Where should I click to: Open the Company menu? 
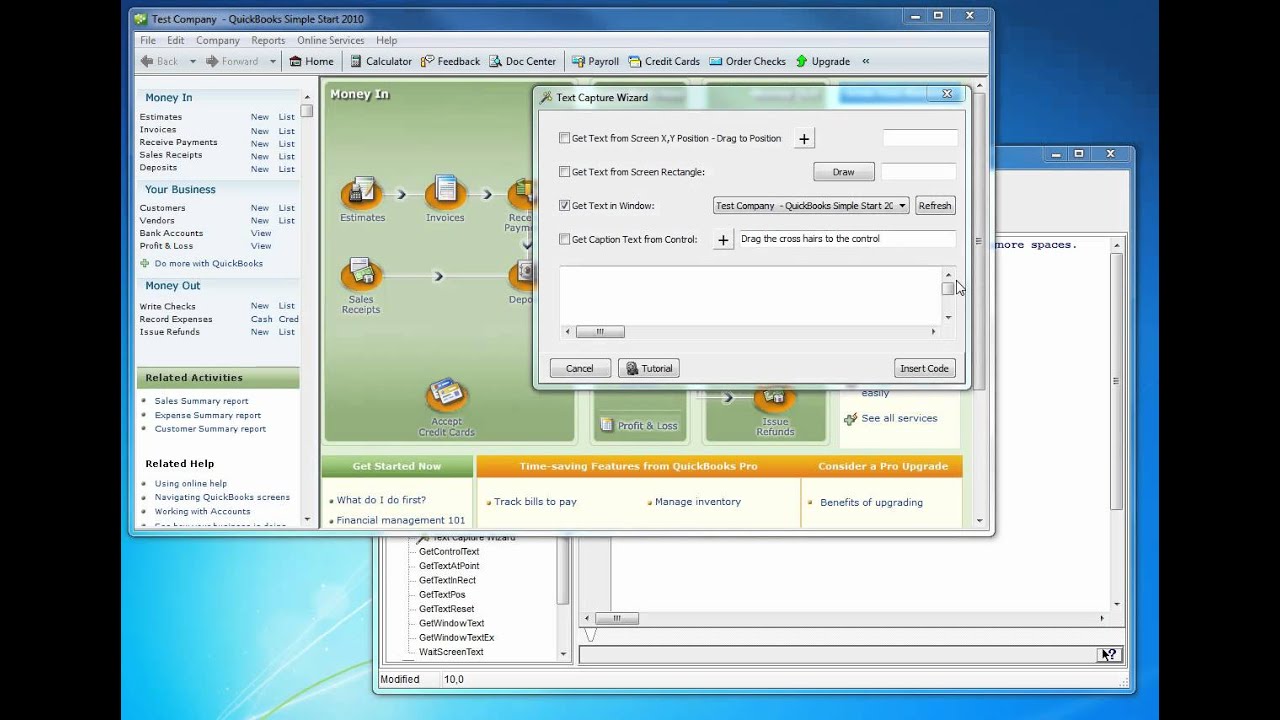pyautogui.click(x=218, y=40)
